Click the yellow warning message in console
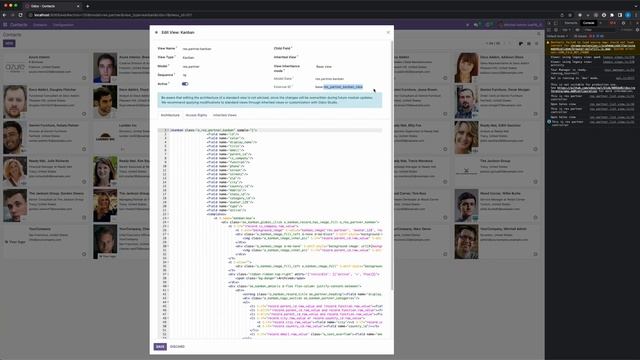The width and height of the screenshot is (640, 360). (593, 47)
